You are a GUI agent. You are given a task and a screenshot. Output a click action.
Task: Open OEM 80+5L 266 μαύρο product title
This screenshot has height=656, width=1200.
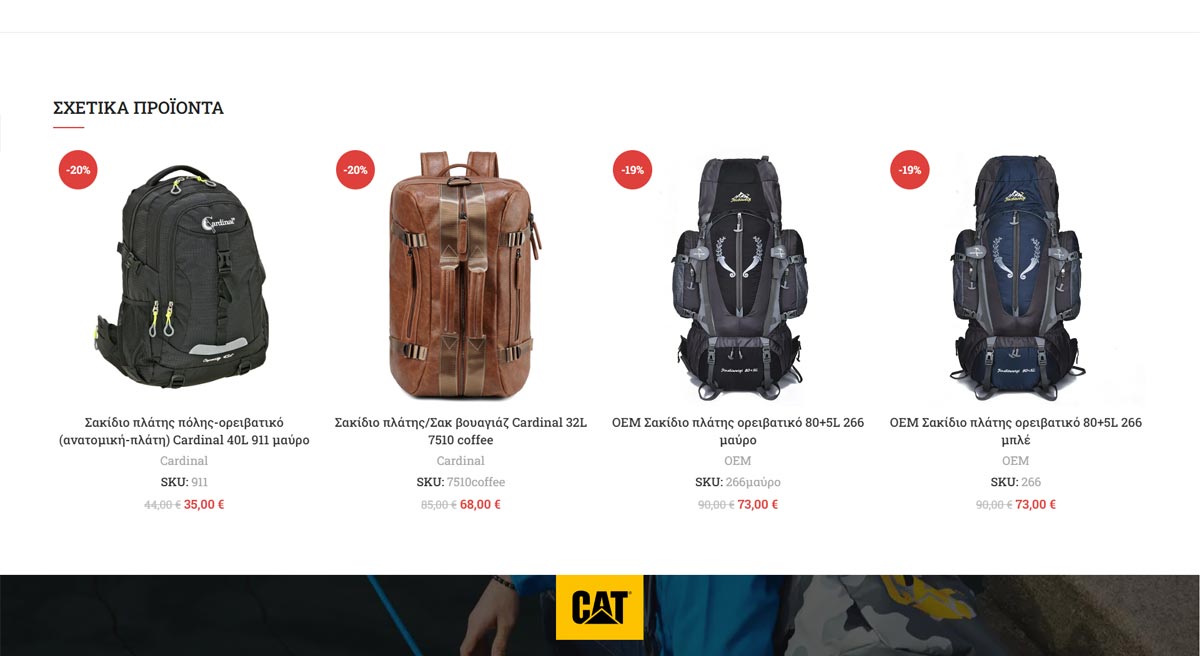[738, 431]
